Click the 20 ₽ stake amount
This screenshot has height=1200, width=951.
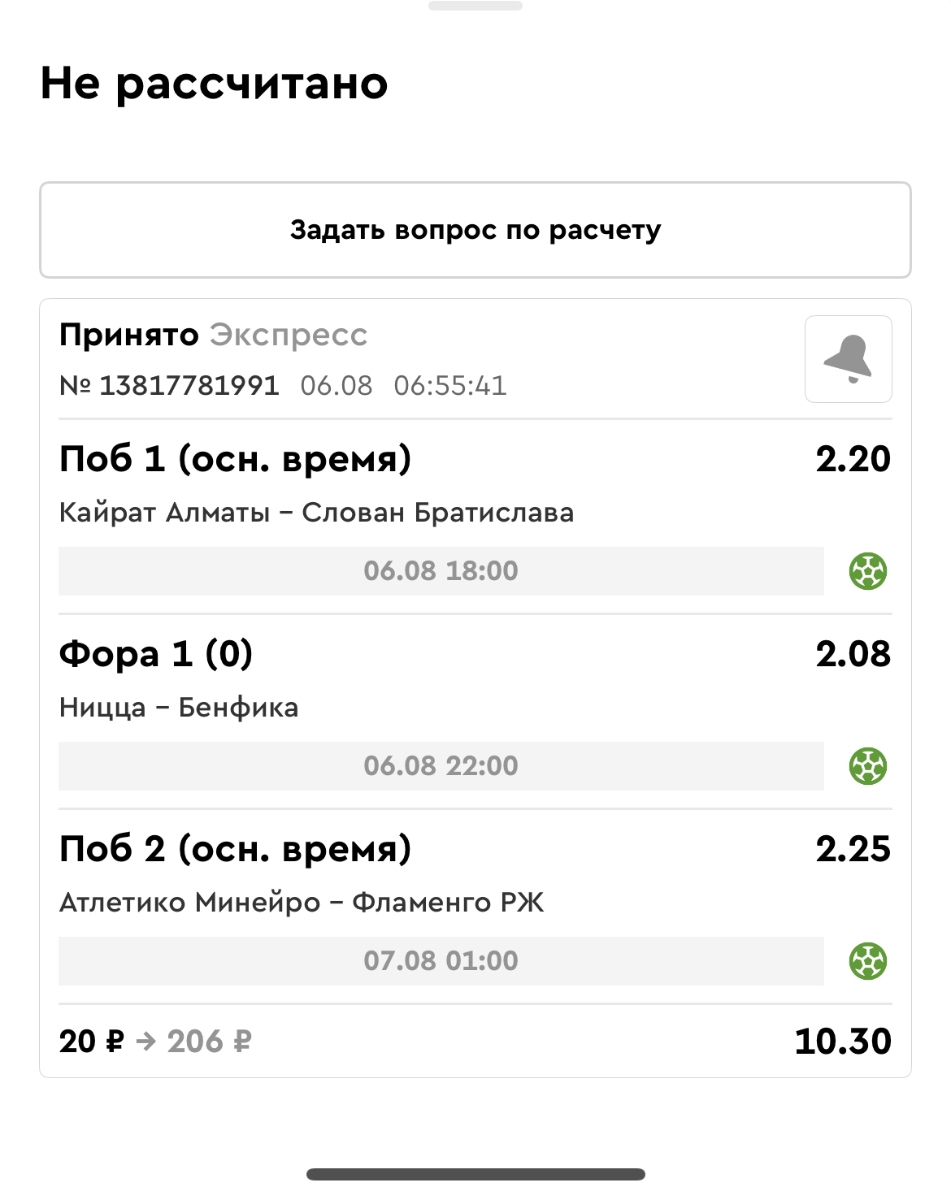click(x=91, y=1042)
